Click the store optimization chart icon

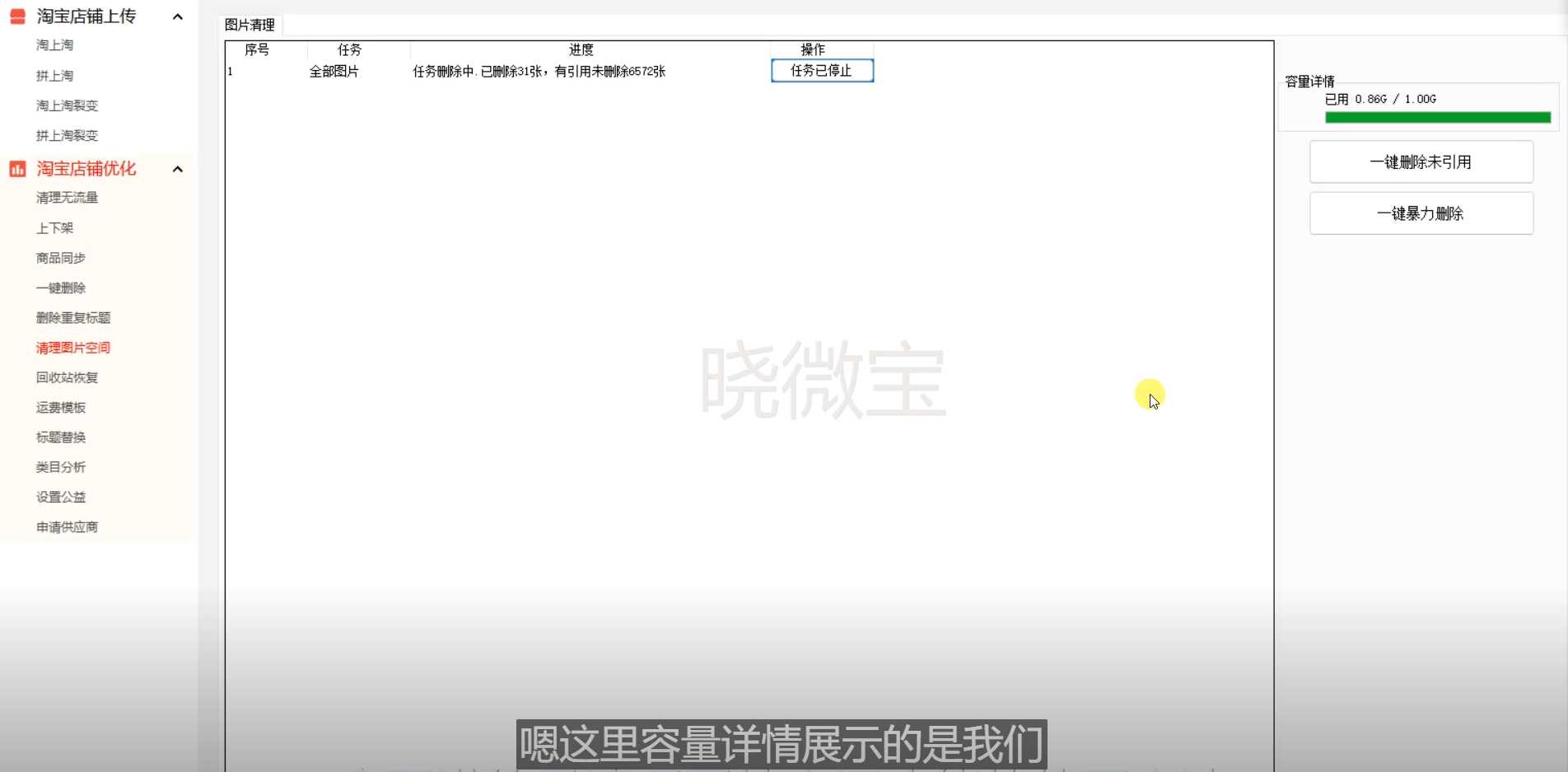click(17, 169)
